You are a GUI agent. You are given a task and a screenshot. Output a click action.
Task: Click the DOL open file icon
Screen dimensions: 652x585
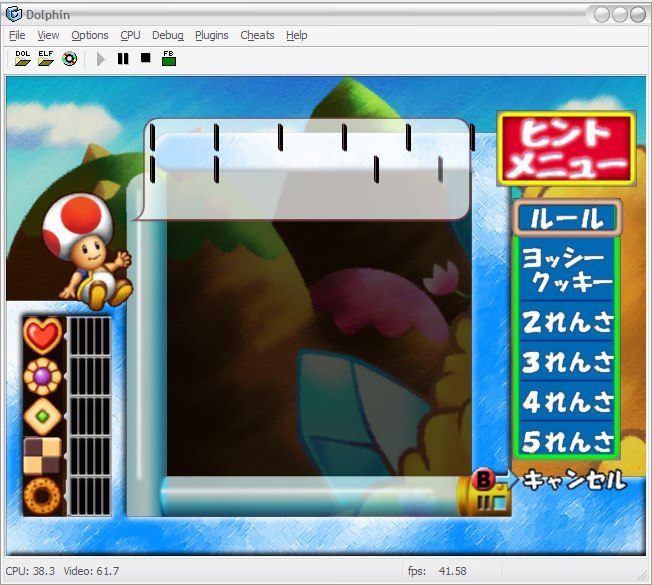pyautogui.click(x=23, y=58)
